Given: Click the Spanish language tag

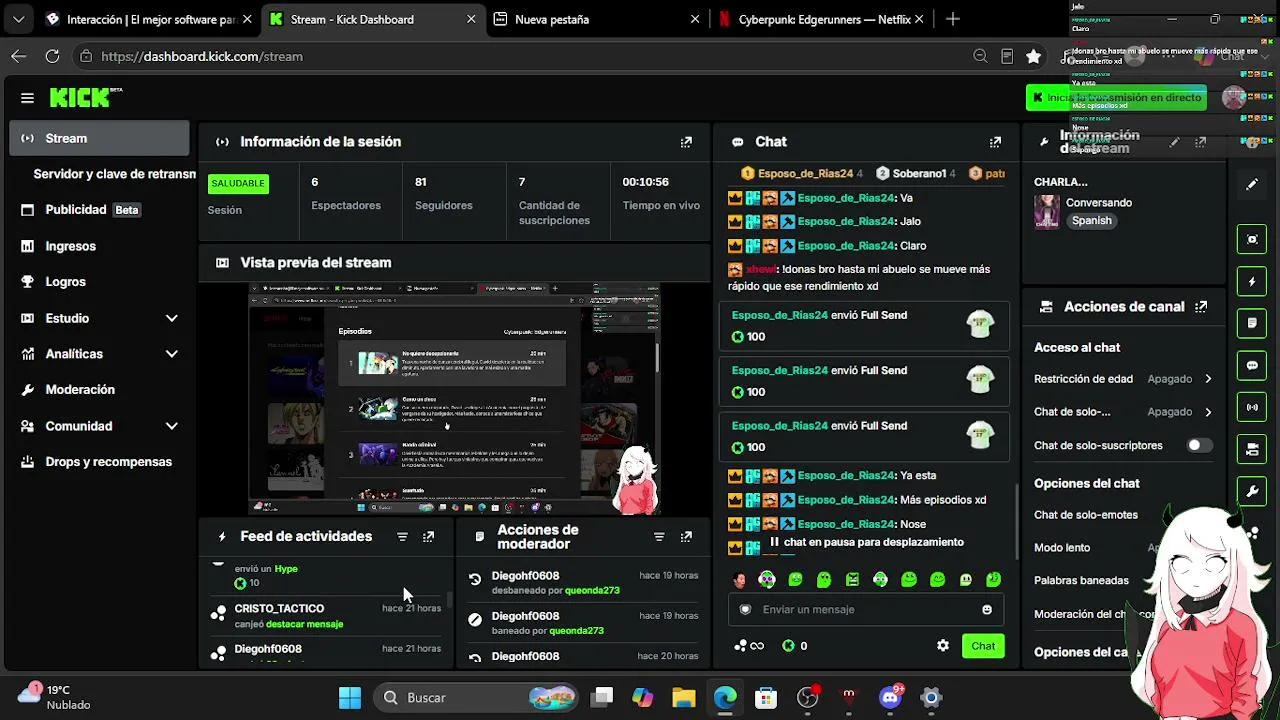Looking at the screenshot, I should click(x=1092, y=221).
